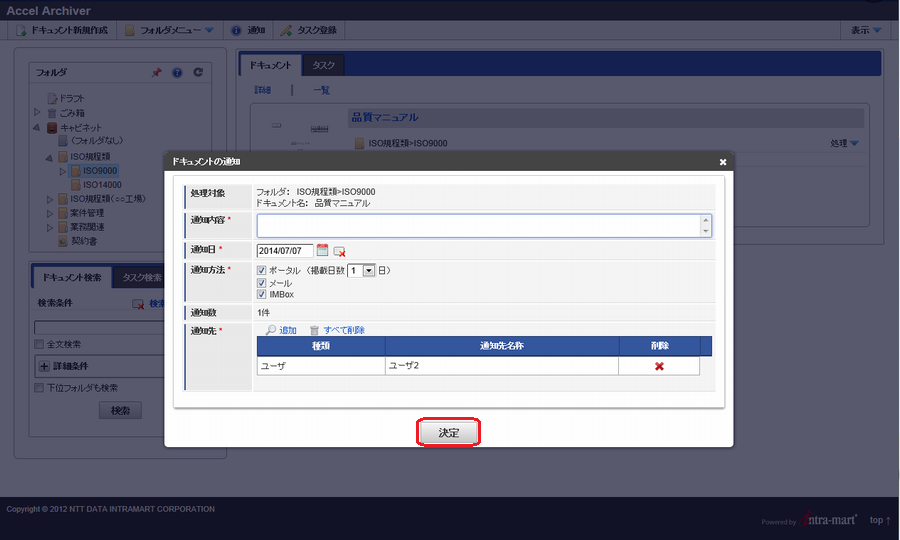
Task: Click the 通知先名称 column header
Action: 502,346
